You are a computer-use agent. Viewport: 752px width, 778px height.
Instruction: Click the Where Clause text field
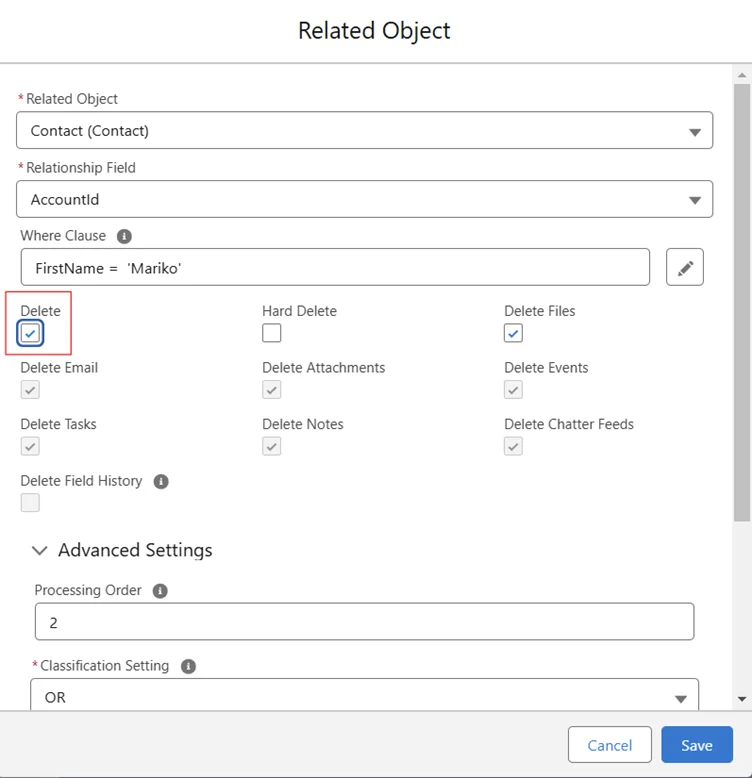tap(335, 268)
